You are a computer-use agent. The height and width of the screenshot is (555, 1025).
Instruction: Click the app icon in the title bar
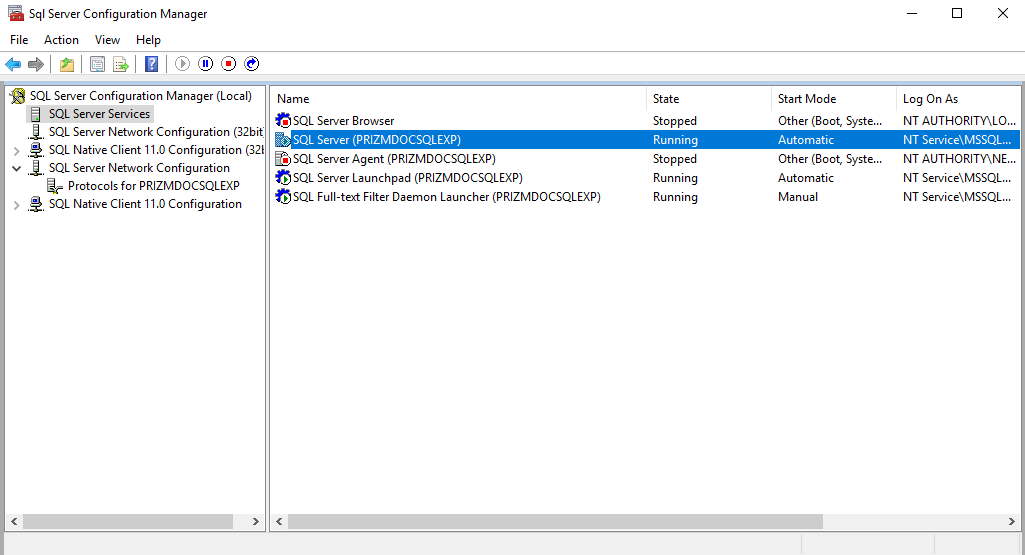[x=16, y=14]
